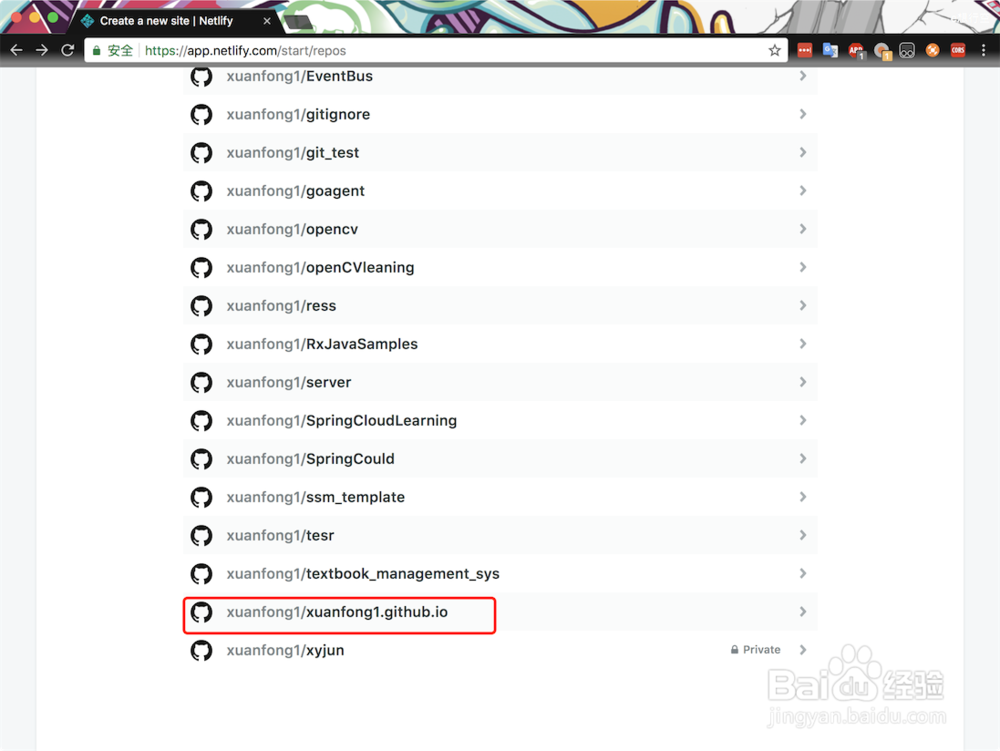The height and width of the screenshot is (751, 1000).
Task: Select repository xuanfong1/ssm_template
Action: [500, 497]
